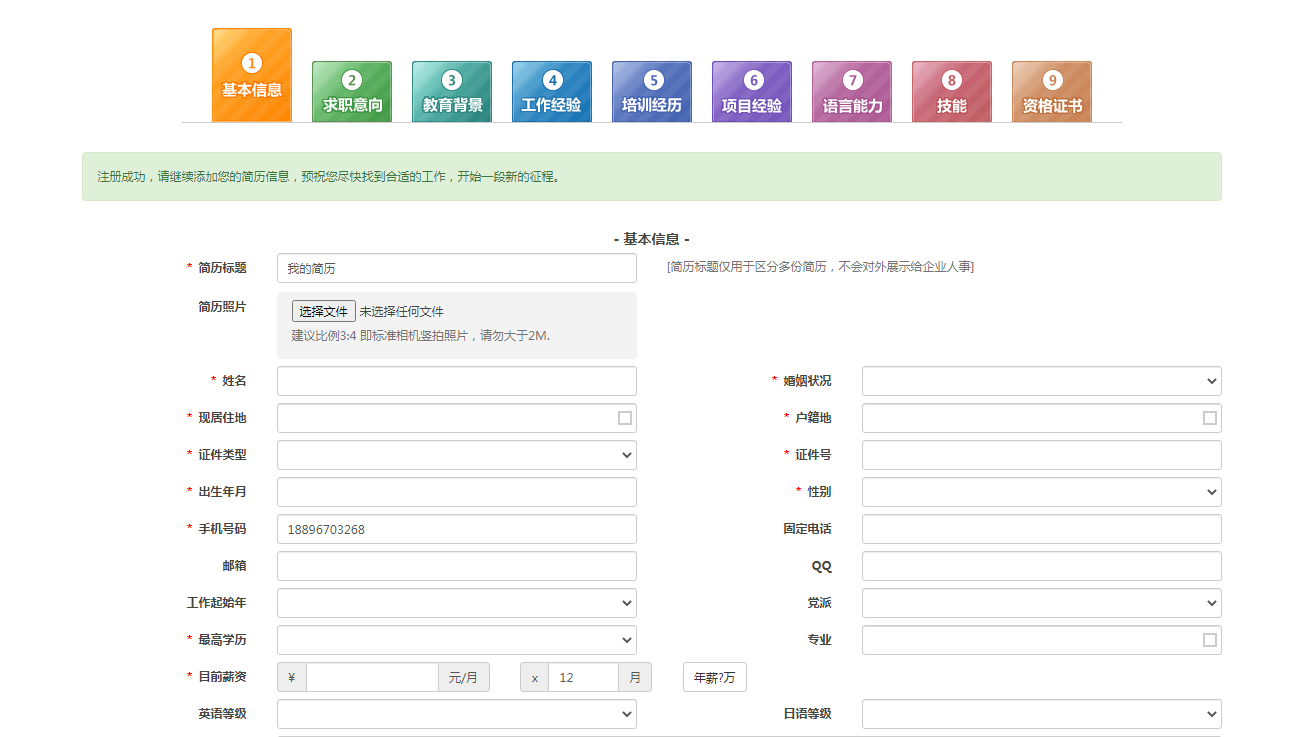This screenshot has width=1295, height=737.
Task: Focus the 证件号 input field
Action: point(1042,455)
